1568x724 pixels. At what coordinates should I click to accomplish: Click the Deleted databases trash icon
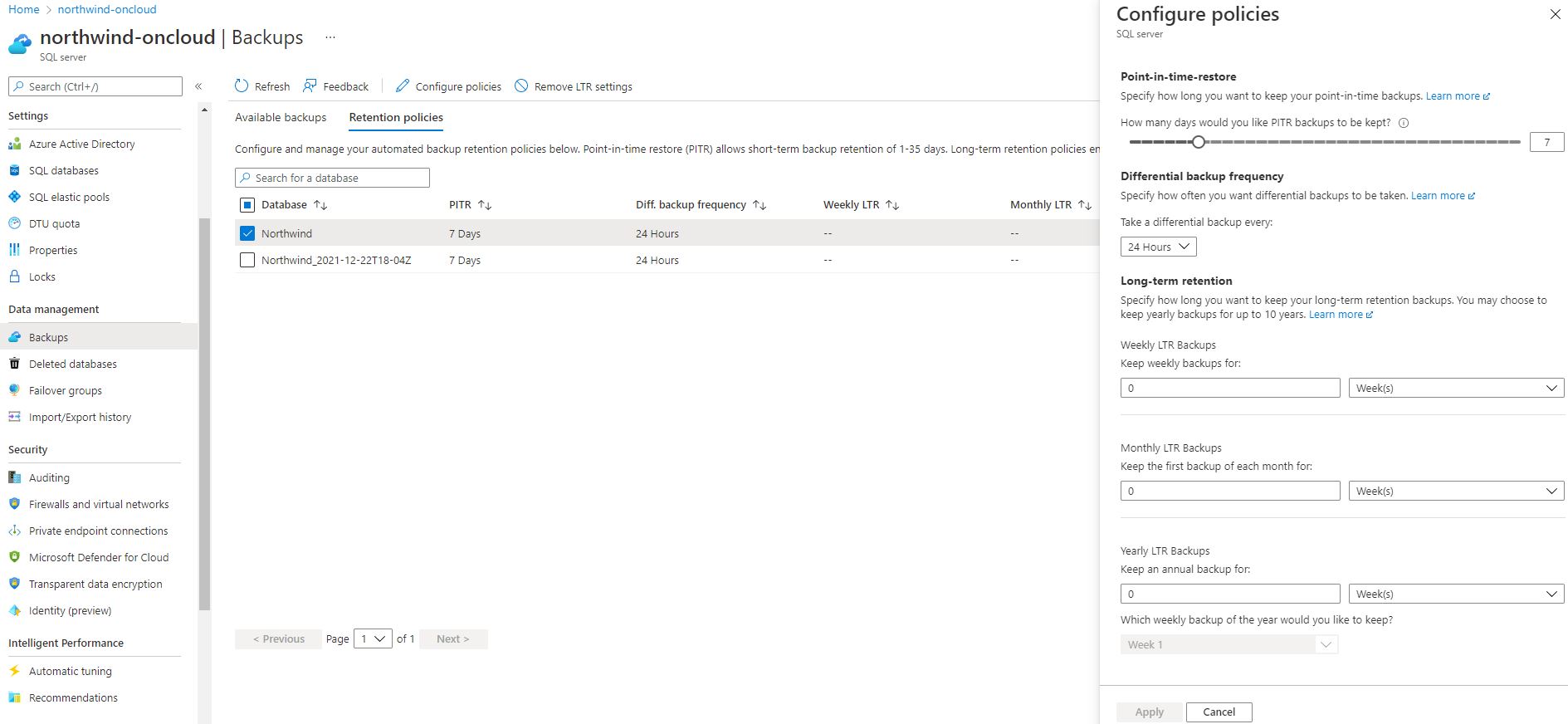[x=14, y=364]
